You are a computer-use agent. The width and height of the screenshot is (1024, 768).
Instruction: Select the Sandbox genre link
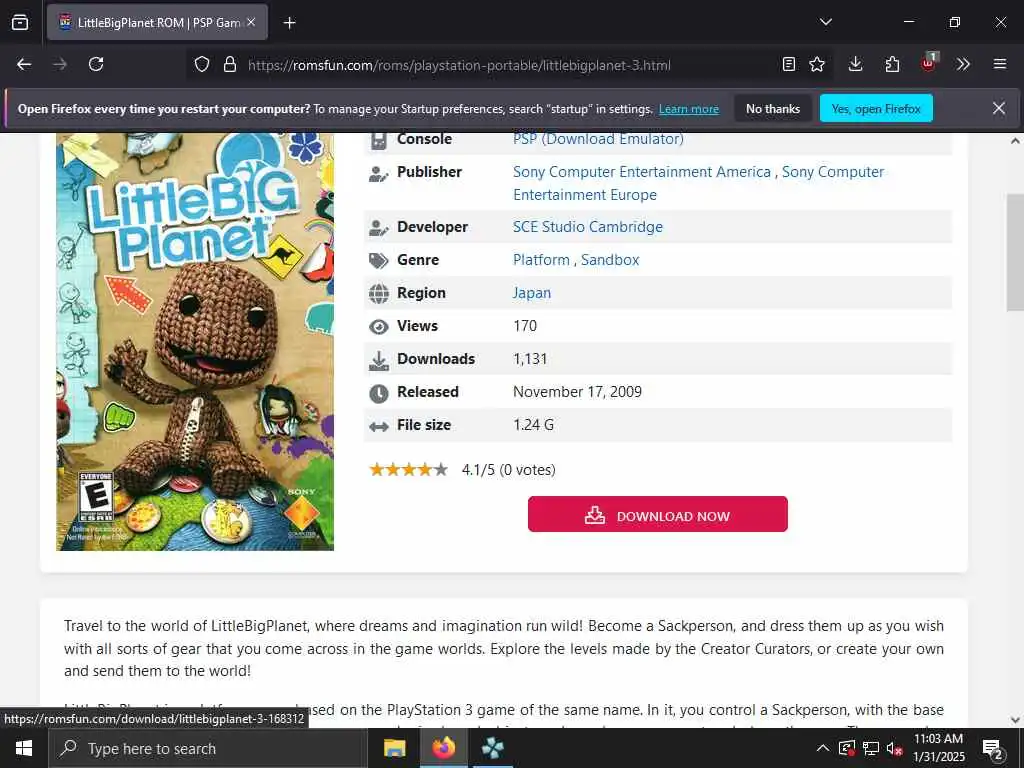[x=610, y=260]
